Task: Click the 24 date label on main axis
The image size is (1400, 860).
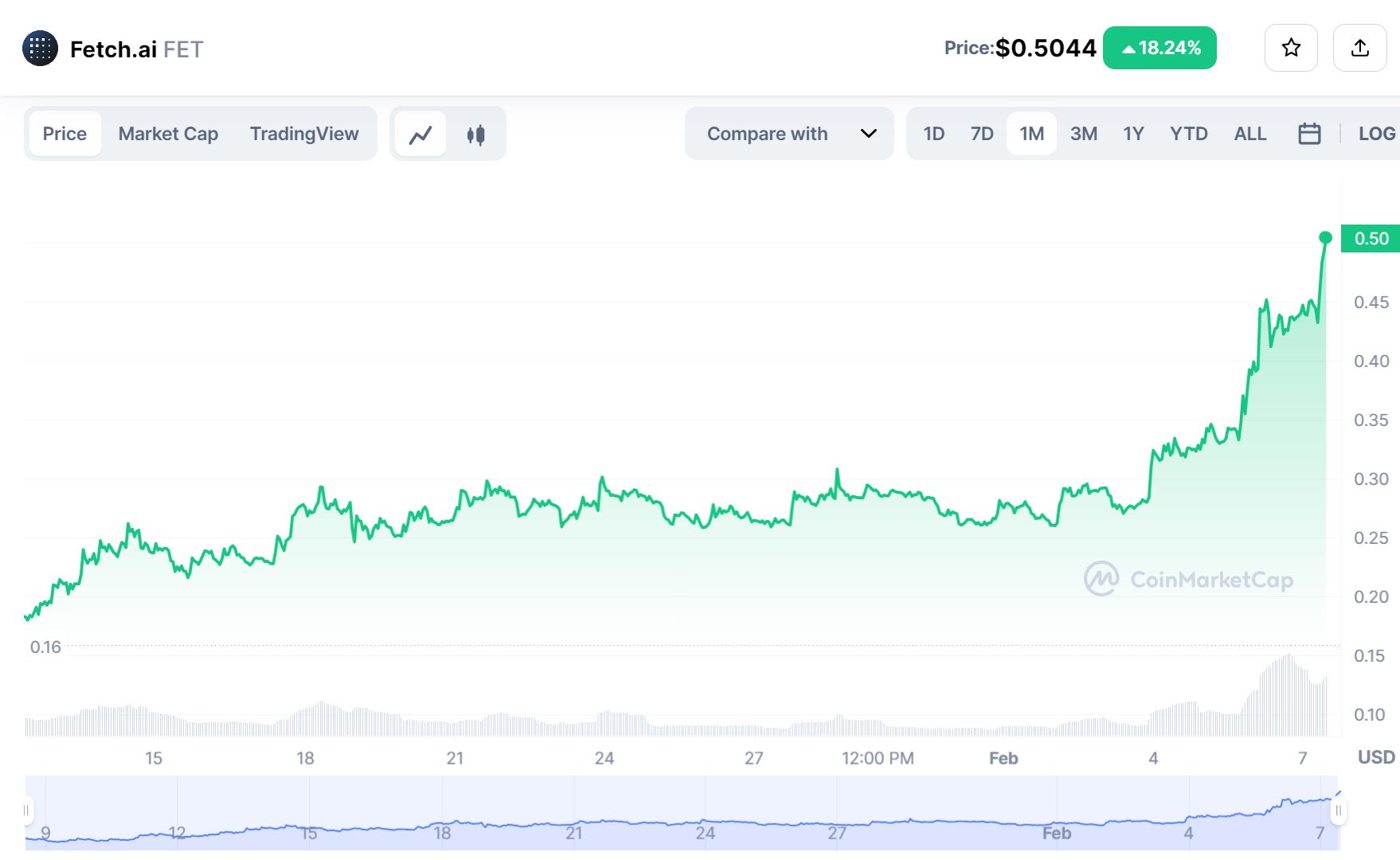Action: tap(604, 758)
